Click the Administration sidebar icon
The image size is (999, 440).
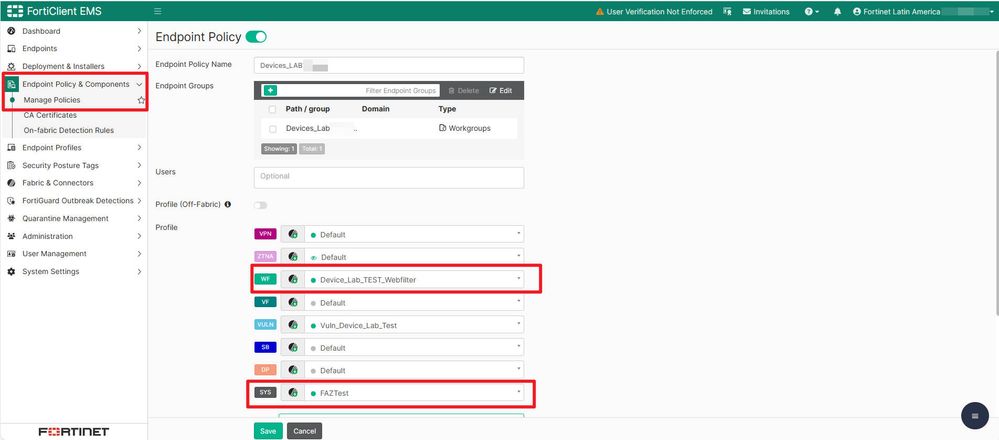(11, 236)
